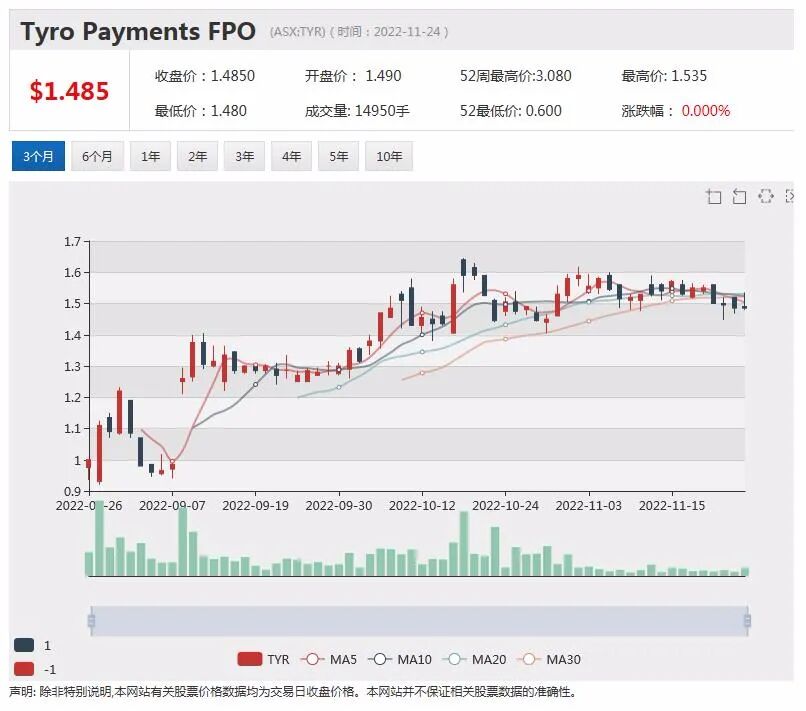Click the restore chart icon
This screenshot has height=711, width=806.
point(766,196)
